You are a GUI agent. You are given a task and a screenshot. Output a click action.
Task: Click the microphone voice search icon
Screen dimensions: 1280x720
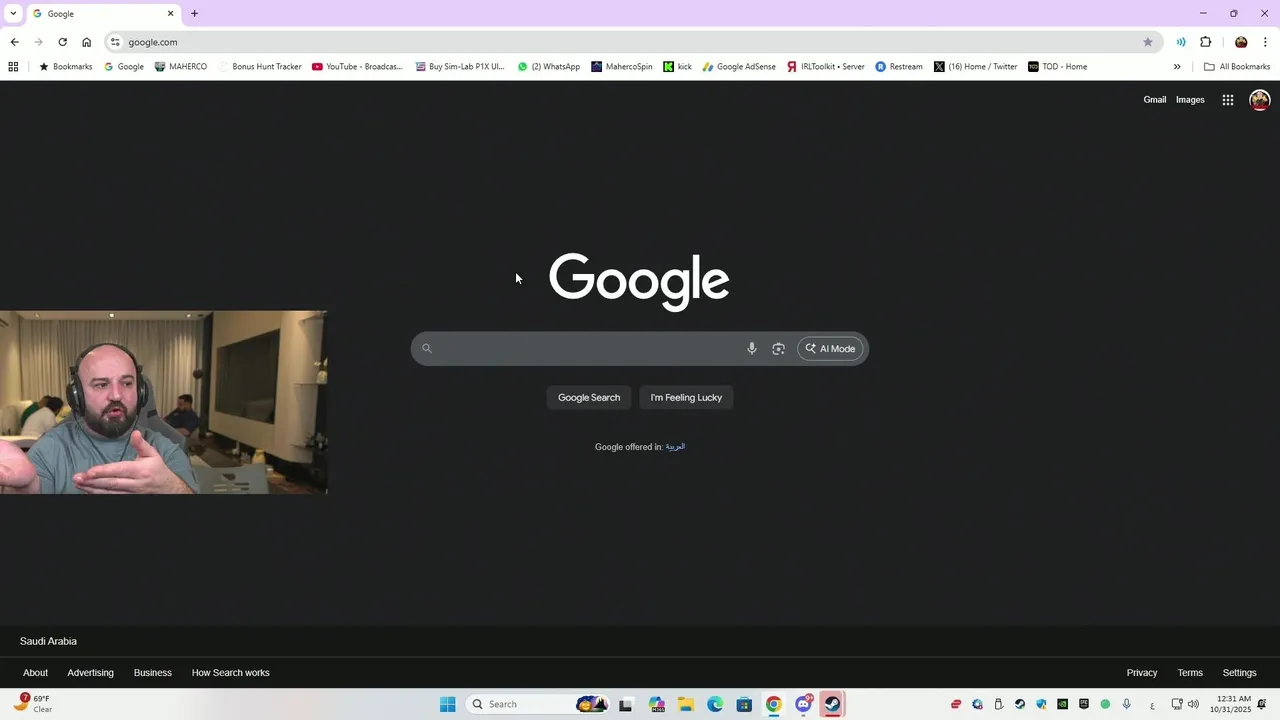752,348
